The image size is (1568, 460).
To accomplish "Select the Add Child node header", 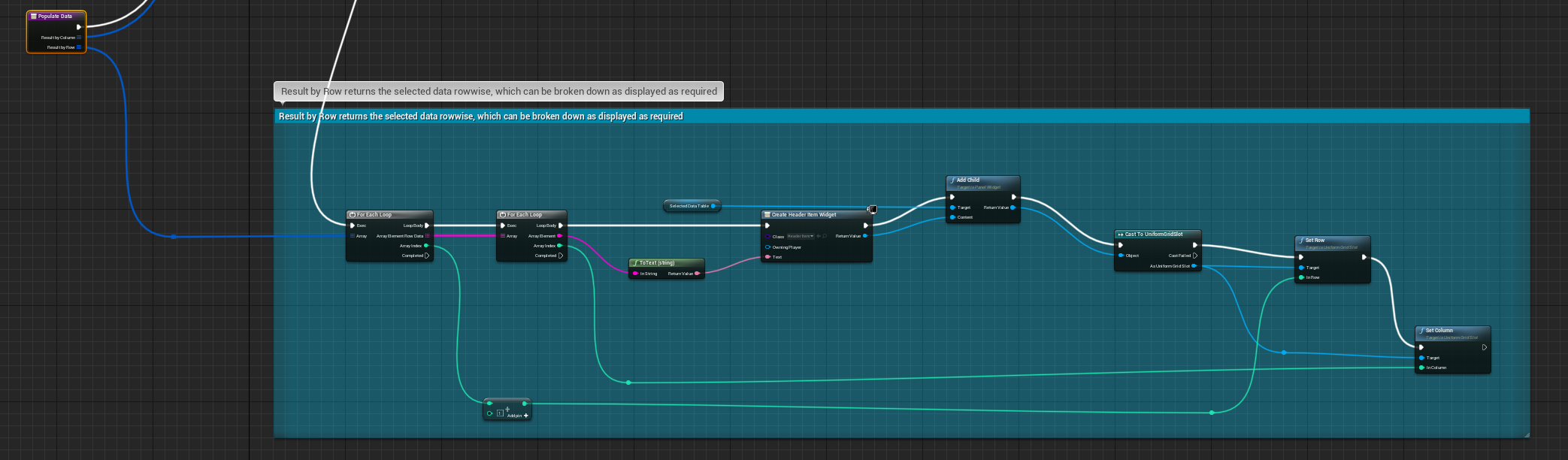I will pyautogui.click(x=983, y=182).
